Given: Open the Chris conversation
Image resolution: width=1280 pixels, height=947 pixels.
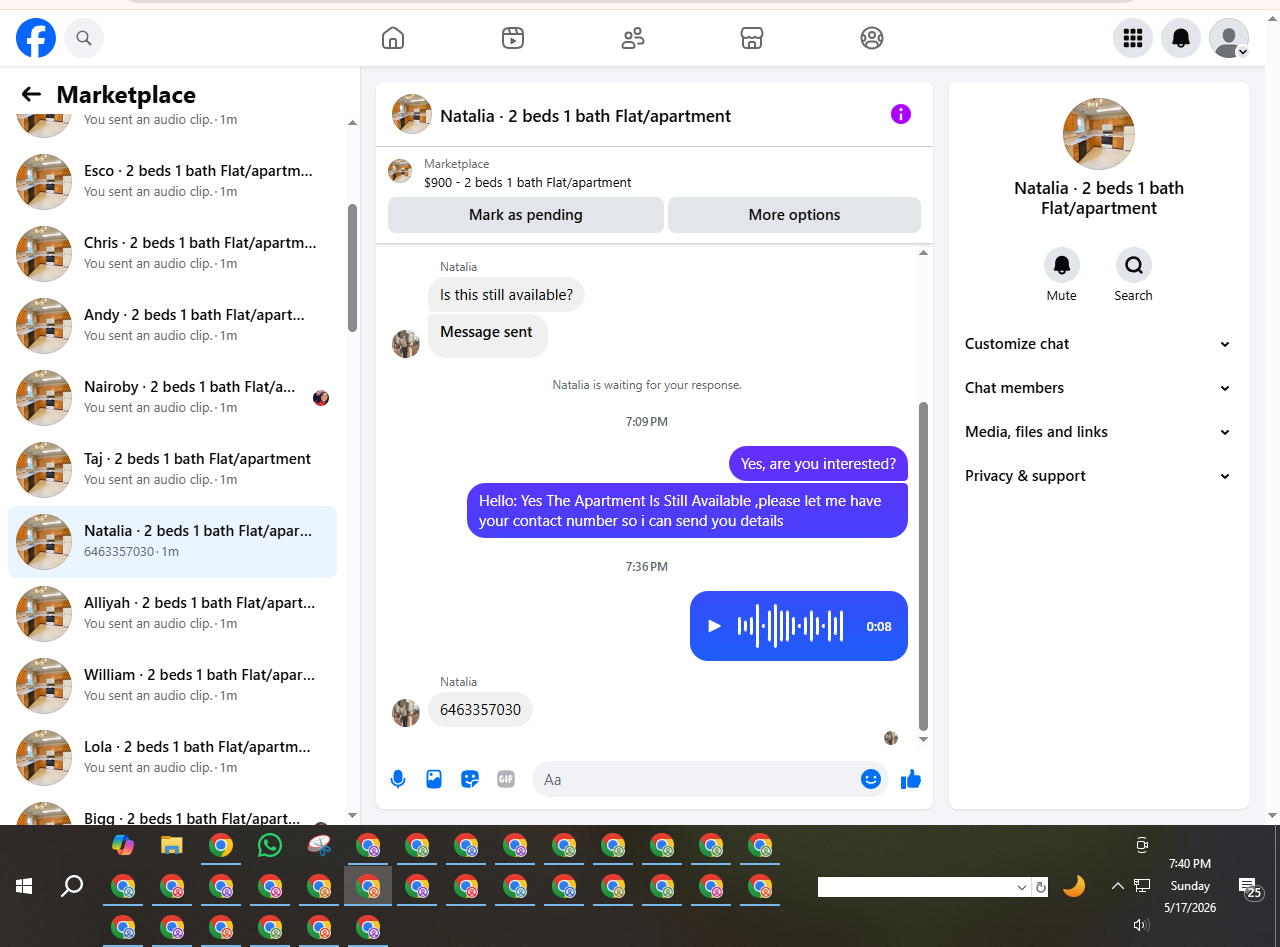Looking at the screenshot, I should tap(172, 253).
